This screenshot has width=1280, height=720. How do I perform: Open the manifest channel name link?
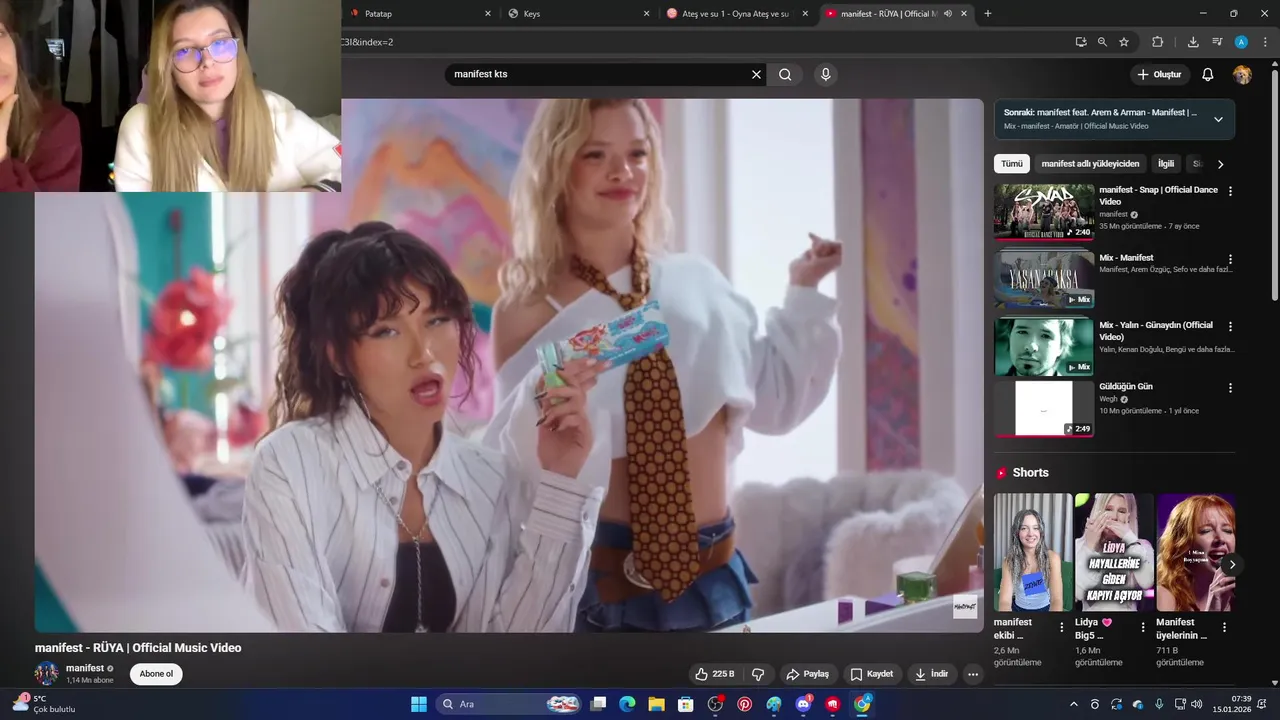point(85,668)
